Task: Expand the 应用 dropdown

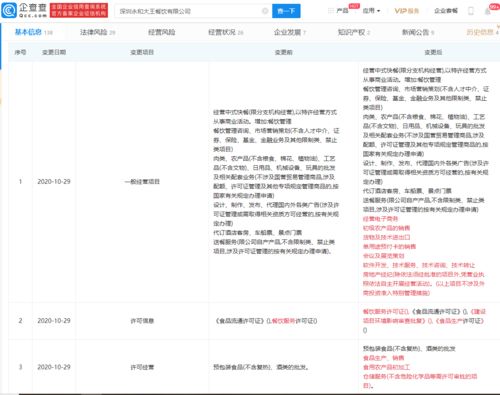Action: pos(371,11)
